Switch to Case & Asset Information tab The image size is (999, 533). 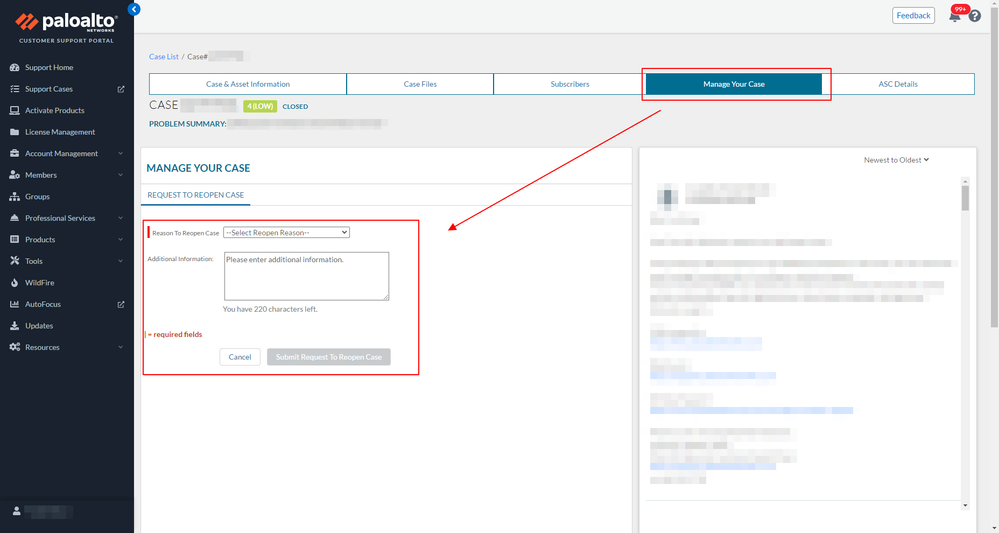[x=248, y=84]
